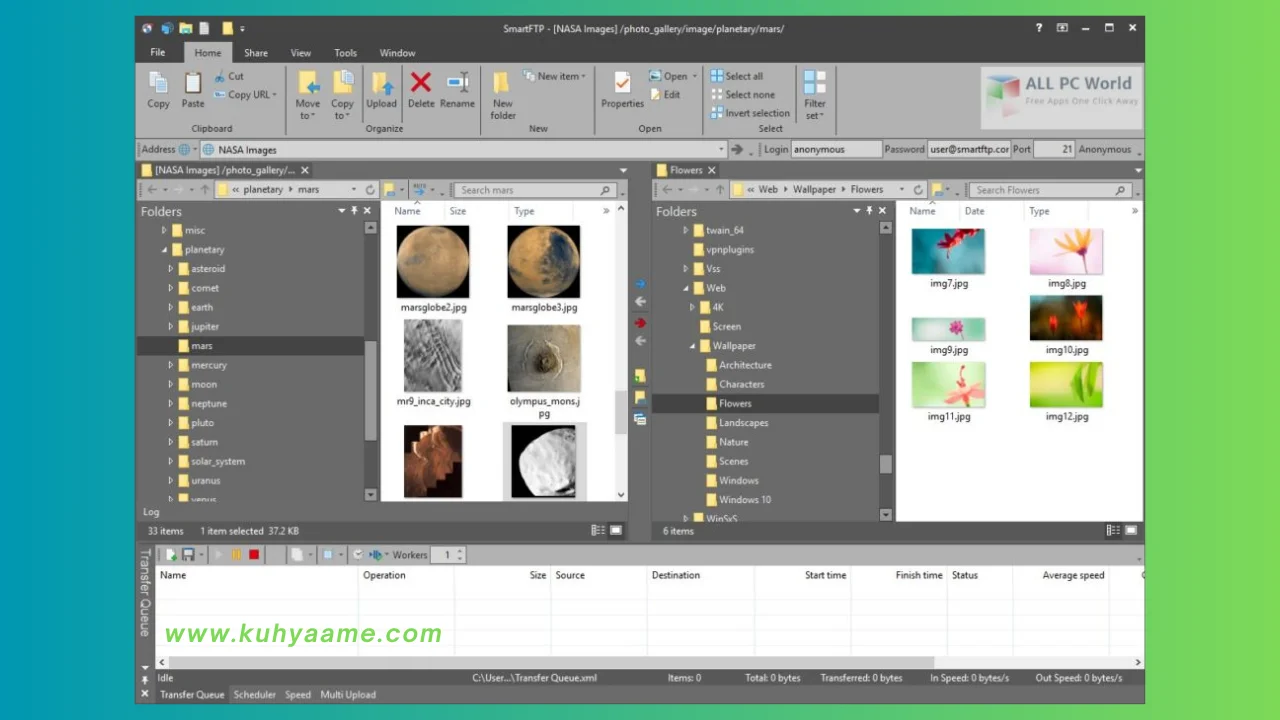Viewport: 1280px width, 720px height.
Task: Expand the twain_64 folder in right tree
Action: pyautogui.click(x=686, y=231)
